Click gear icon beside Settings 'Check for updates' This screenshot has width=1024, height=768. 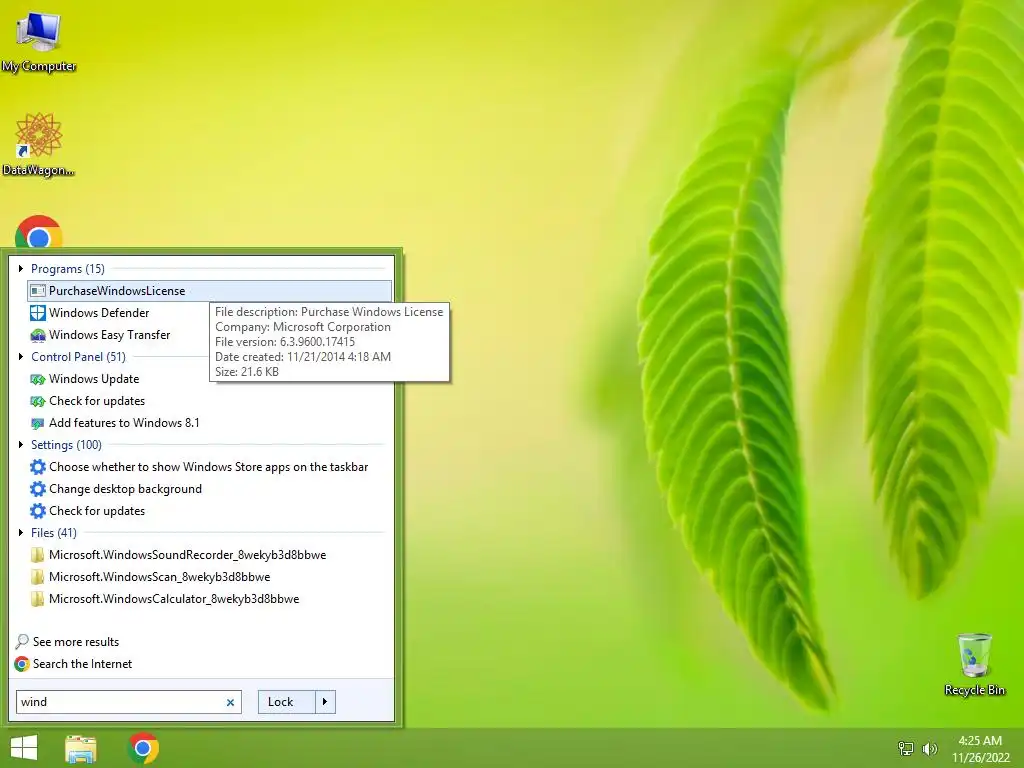[x=38, y=511]
